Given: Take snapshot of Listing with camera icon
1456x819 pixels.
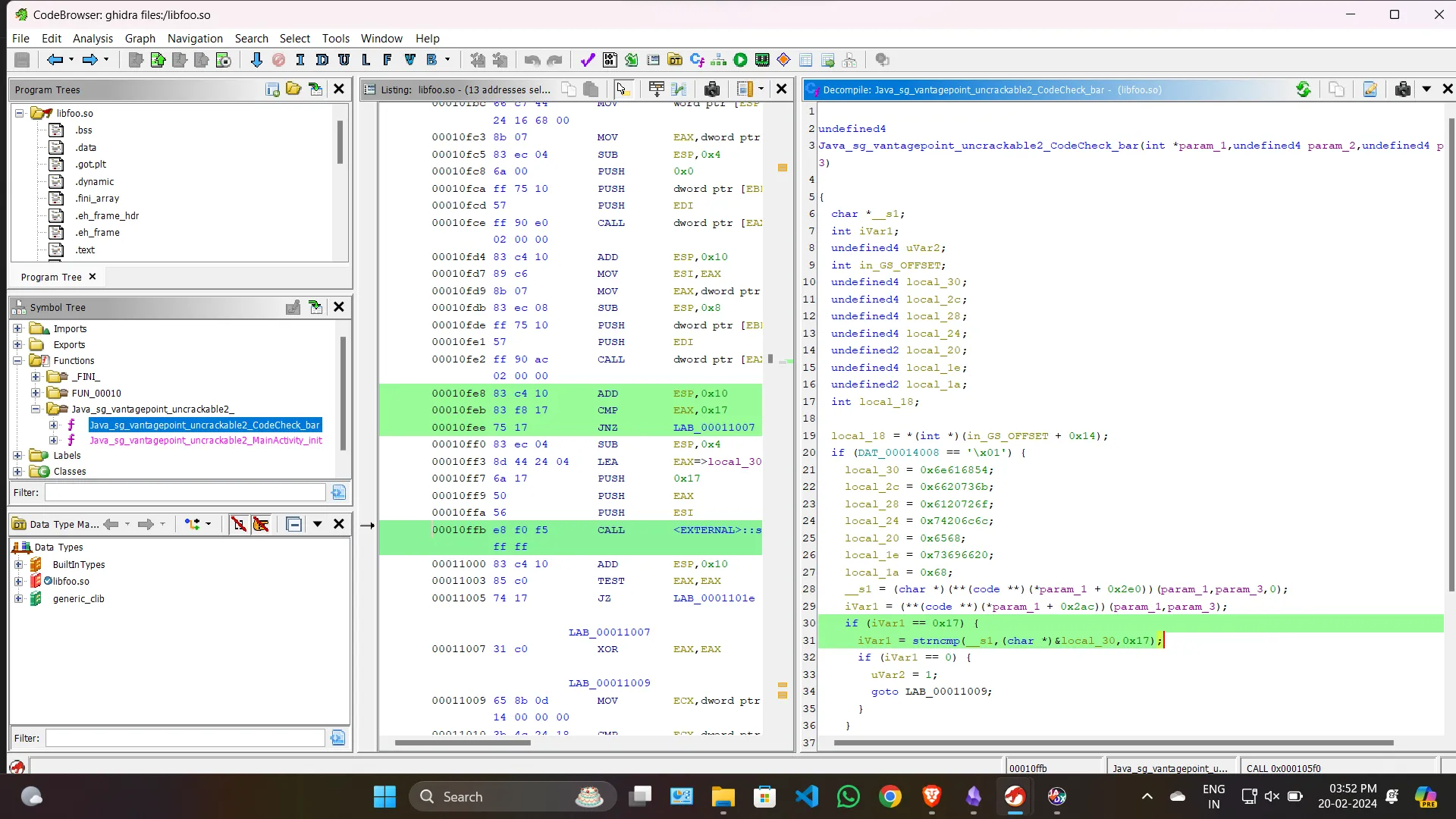Looking at the screenshot, I should (711, 89).
